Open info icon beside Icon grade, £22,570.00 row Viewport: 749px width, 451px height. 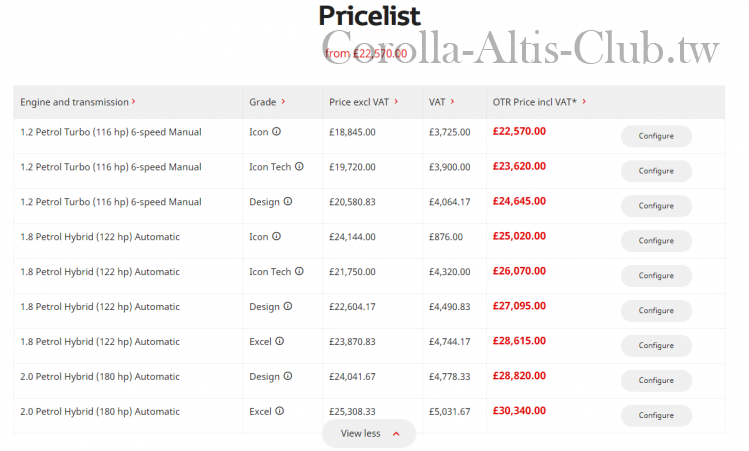pyautogui.click(x=277, y=131)
